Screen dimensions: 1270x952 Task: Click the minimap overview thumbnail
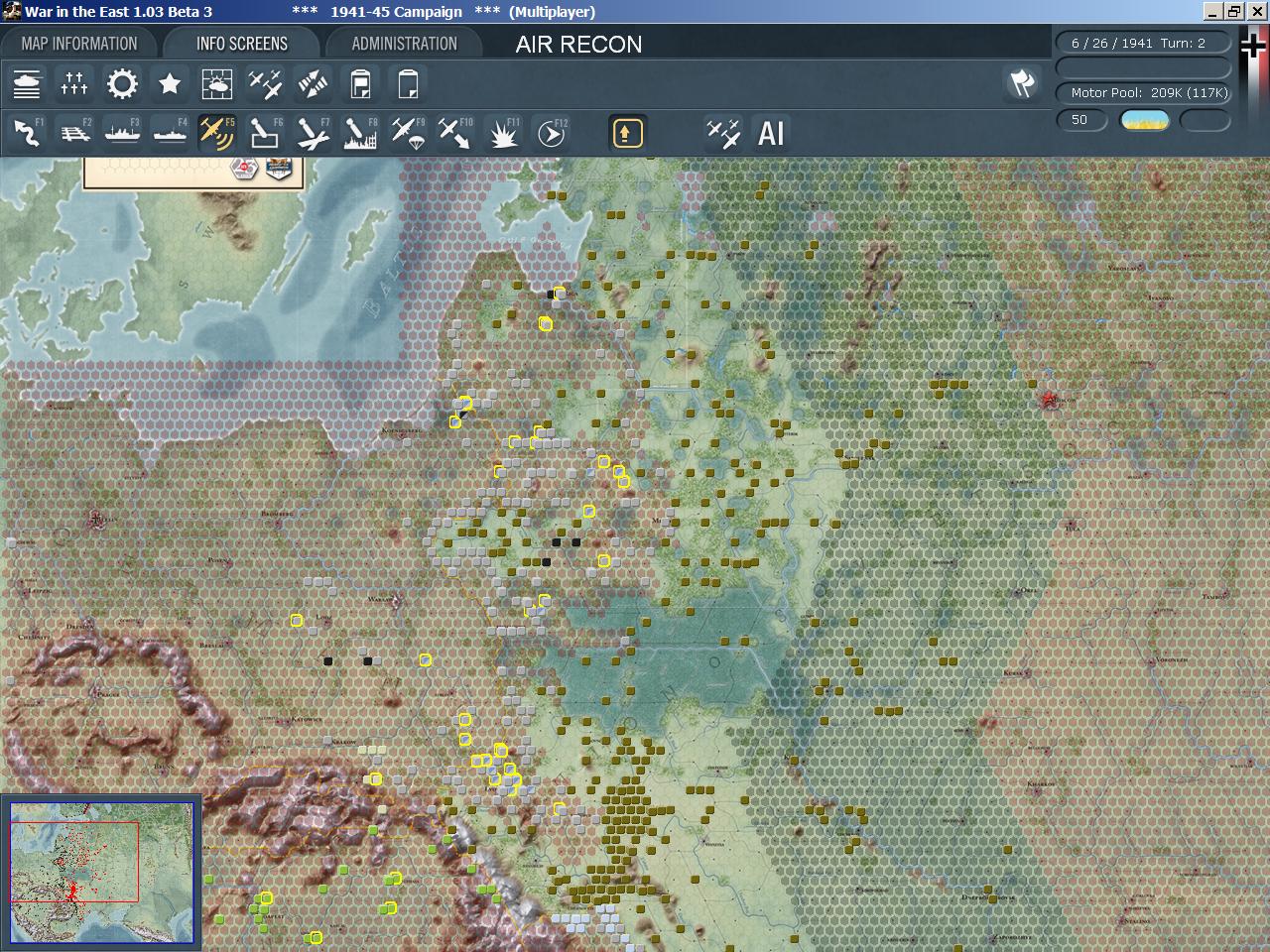[101, 873]
